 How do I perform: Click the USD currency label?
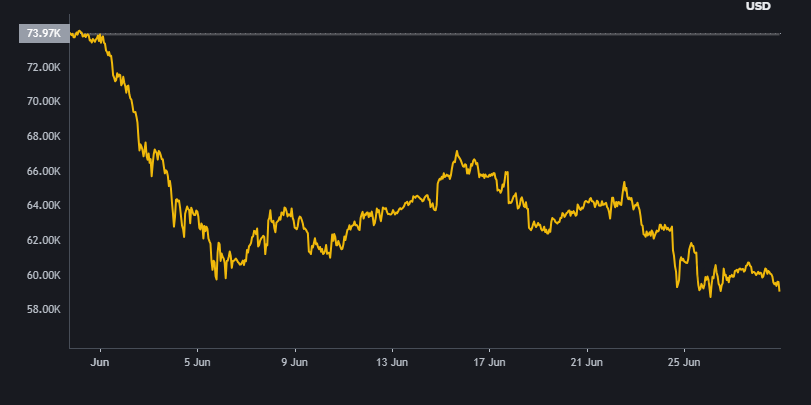(758, 6)
